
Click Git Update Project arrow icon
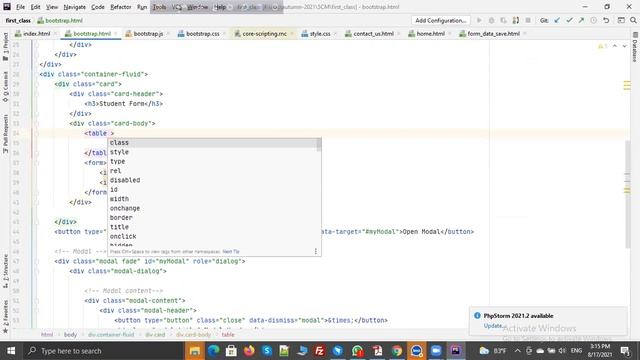click(x=557, y=20)
